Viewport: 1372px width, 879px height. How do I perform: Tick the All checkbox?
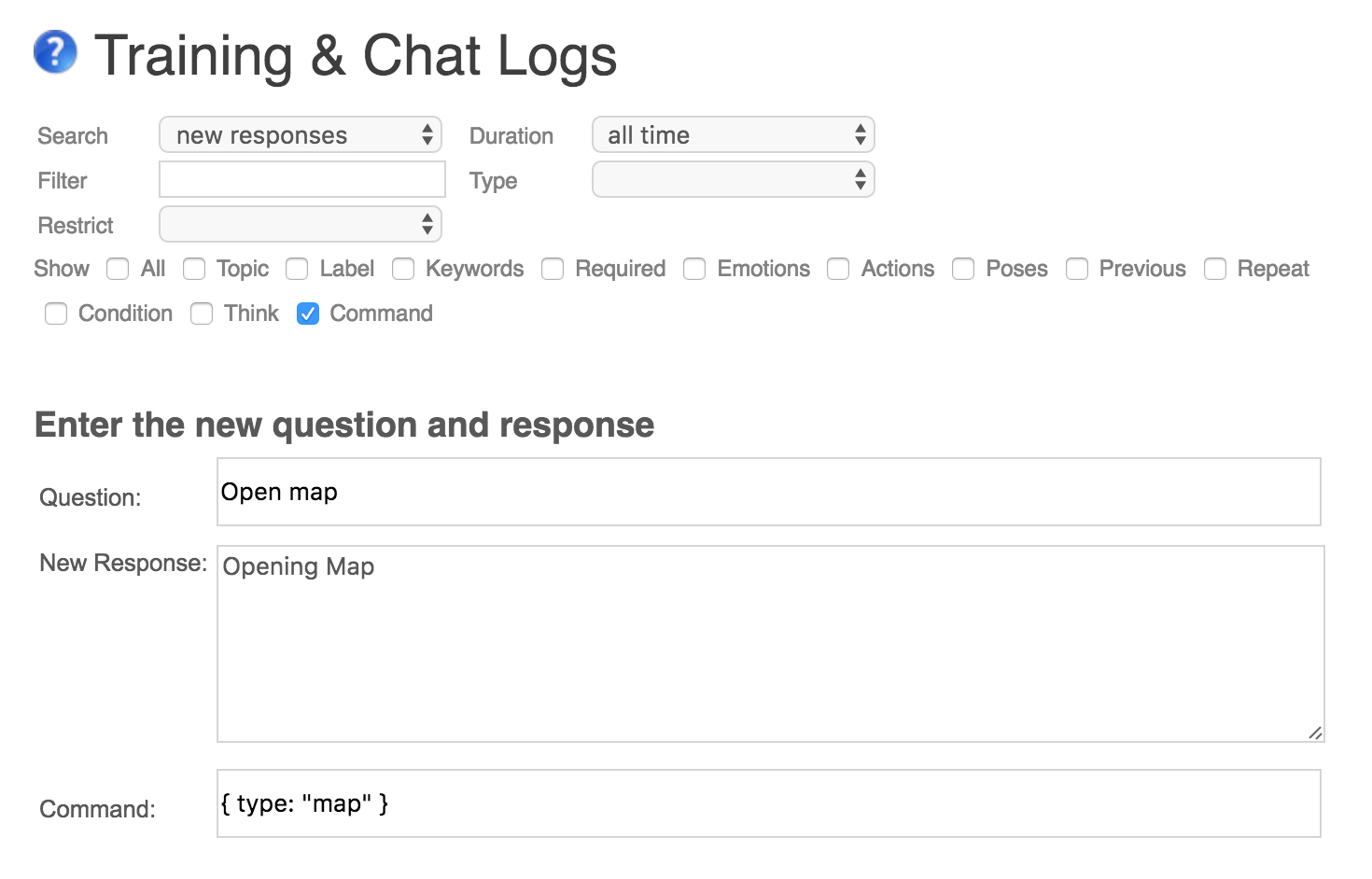click(x=118, y=269)
